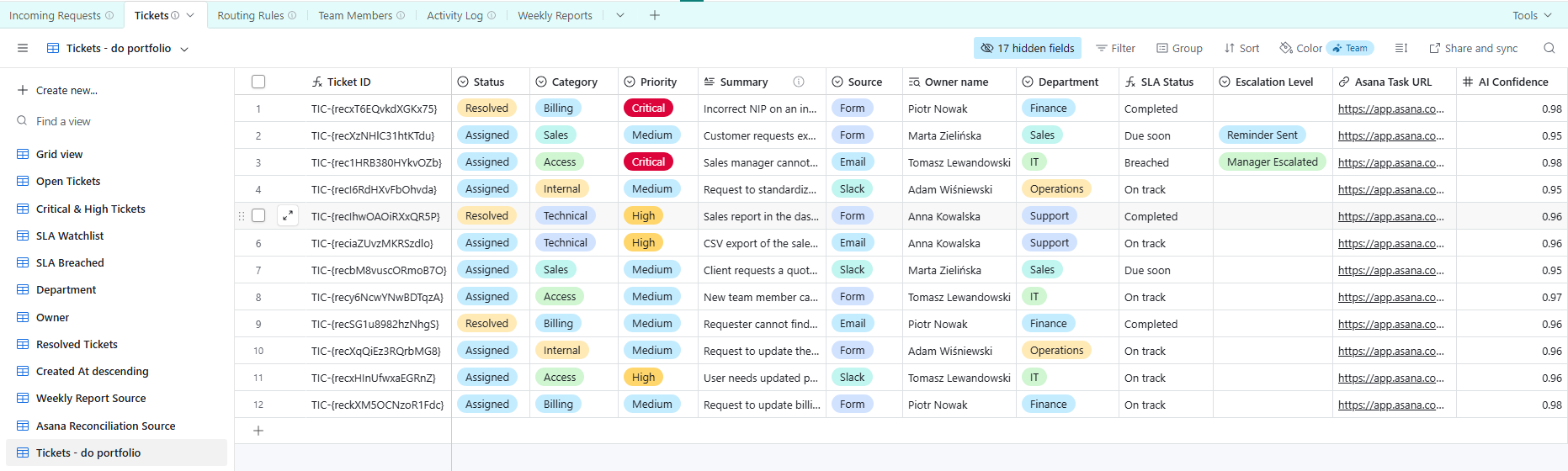Click the Create new plus icon
The height and width of the screenshot is (471, 1568).
point(23,91)
